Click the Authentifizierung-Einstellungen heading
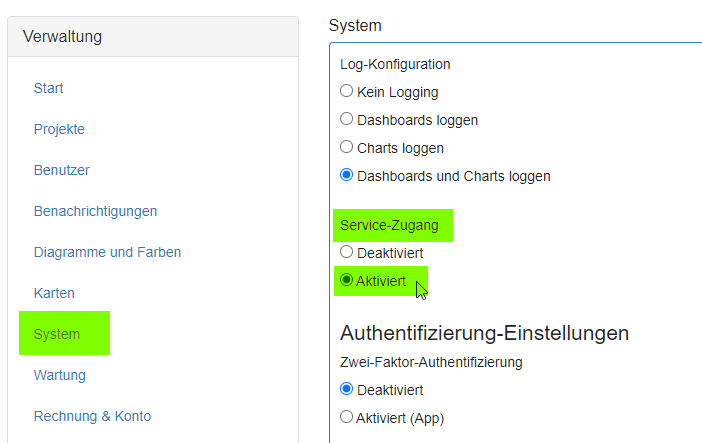The height and width of the screenshot is (443, 702). coord(484,333)
